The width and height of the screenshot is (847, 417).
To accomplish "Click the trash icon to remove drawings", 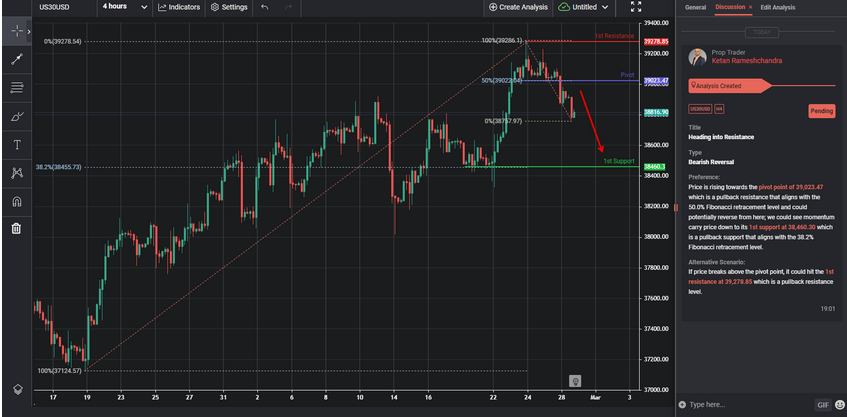I will [17, 228].
